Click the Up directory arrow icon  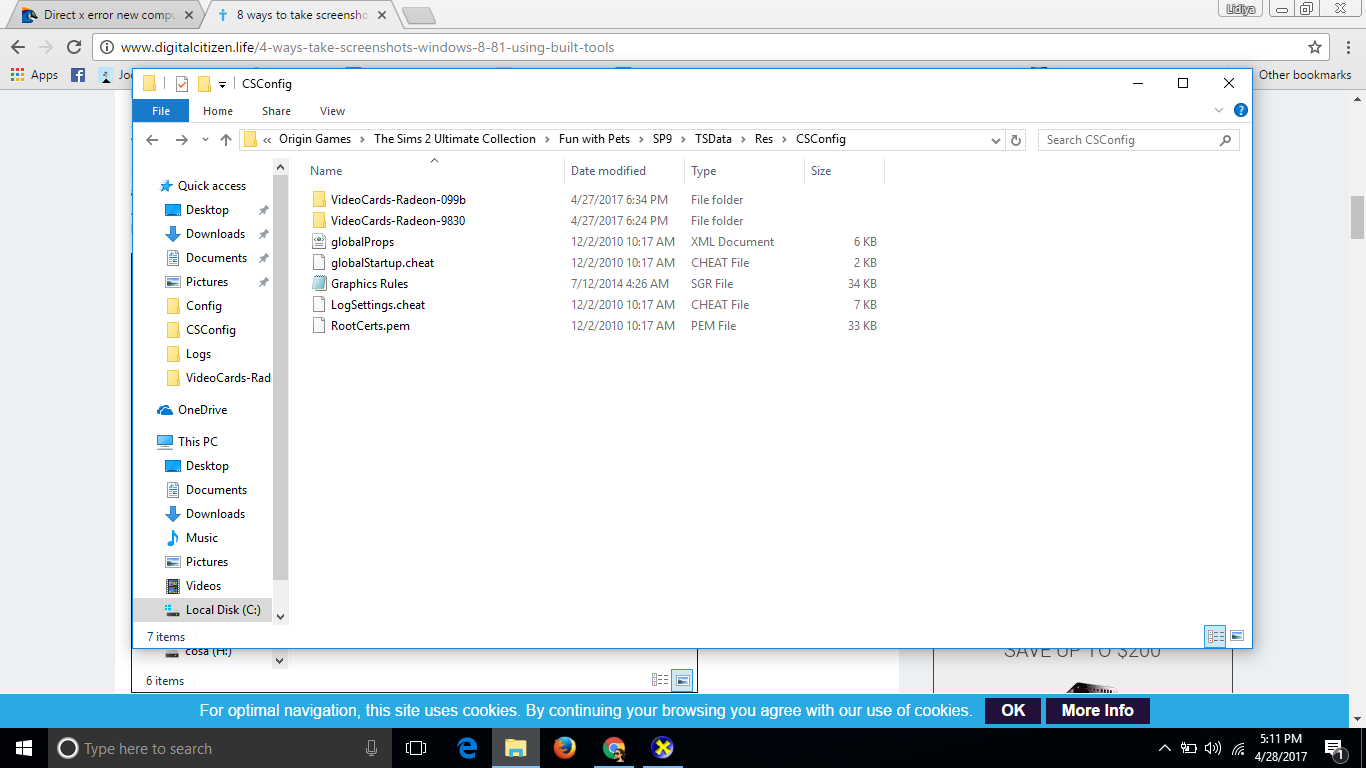[x=226, y=140]
